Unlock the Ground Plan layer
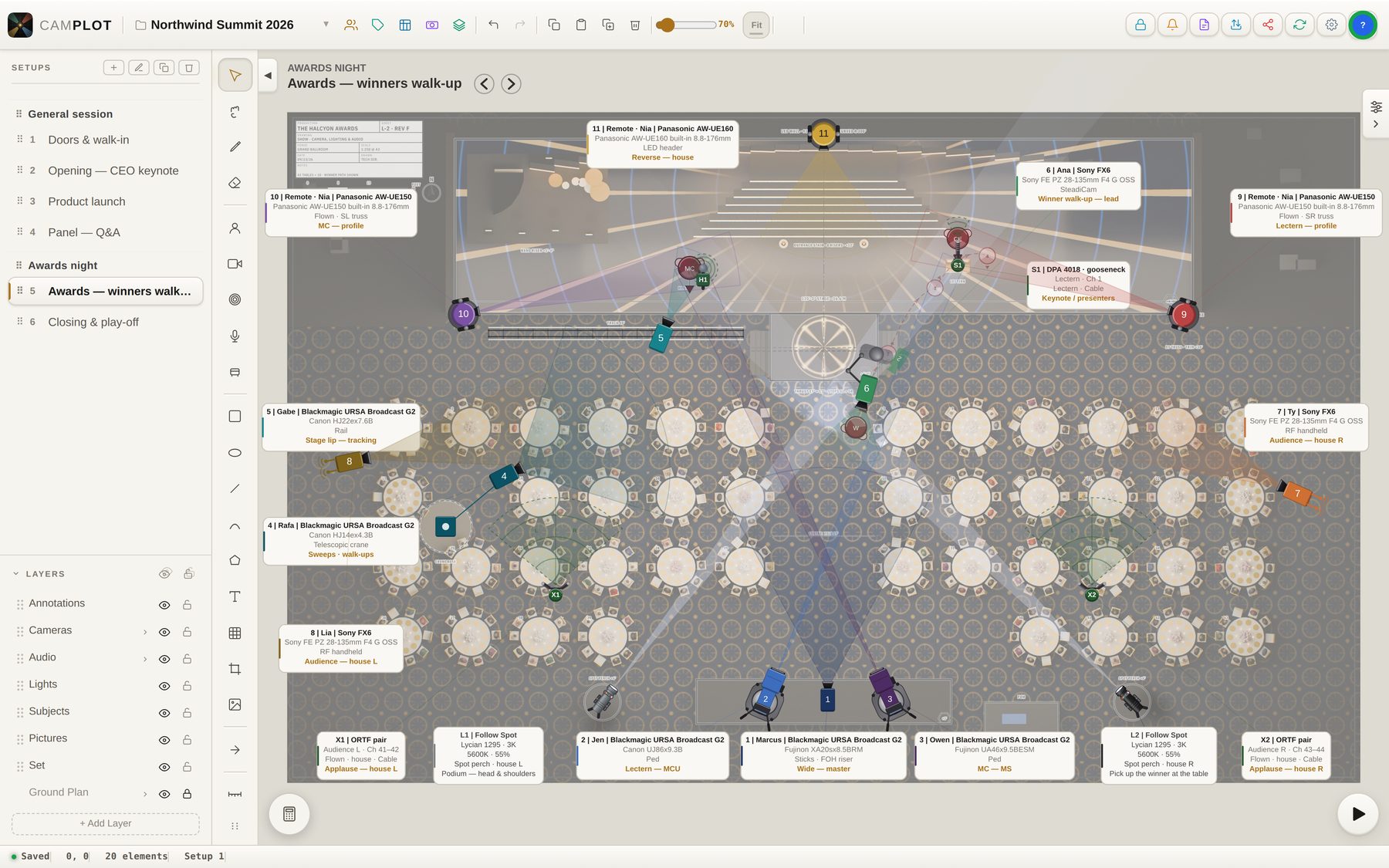Image resolution: width=1389 pixels, height=868 pixels. pyautogui.click(x=187, y=794)
